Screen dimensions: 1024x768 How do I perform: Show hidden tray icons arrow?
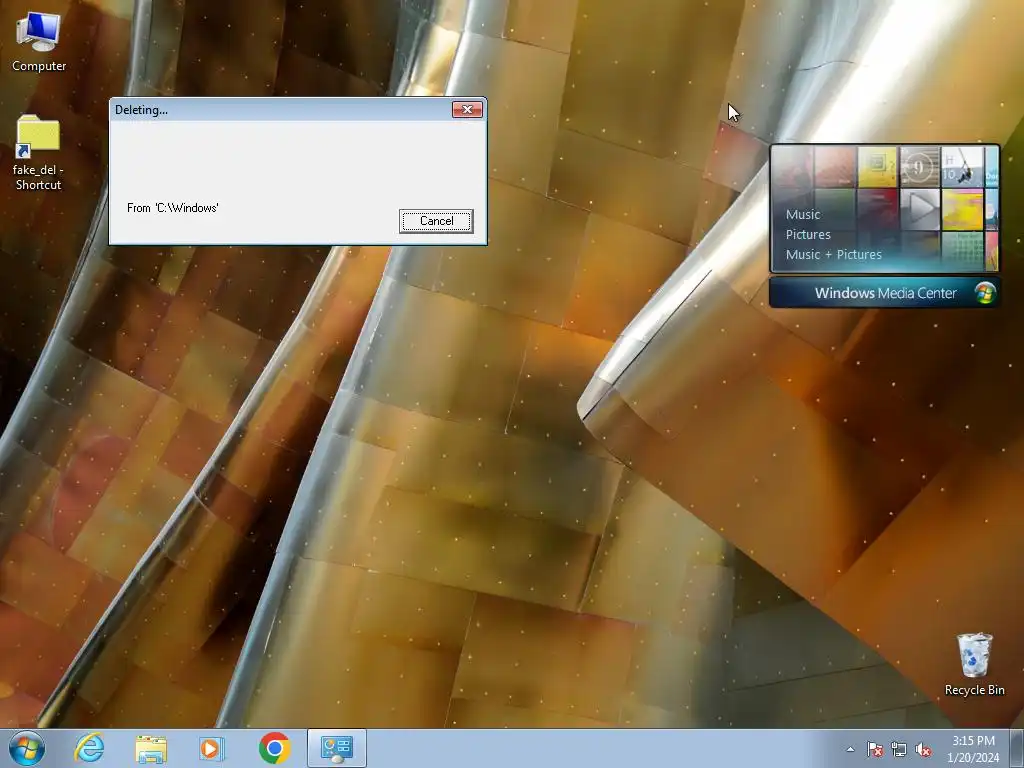coord(850,749)
